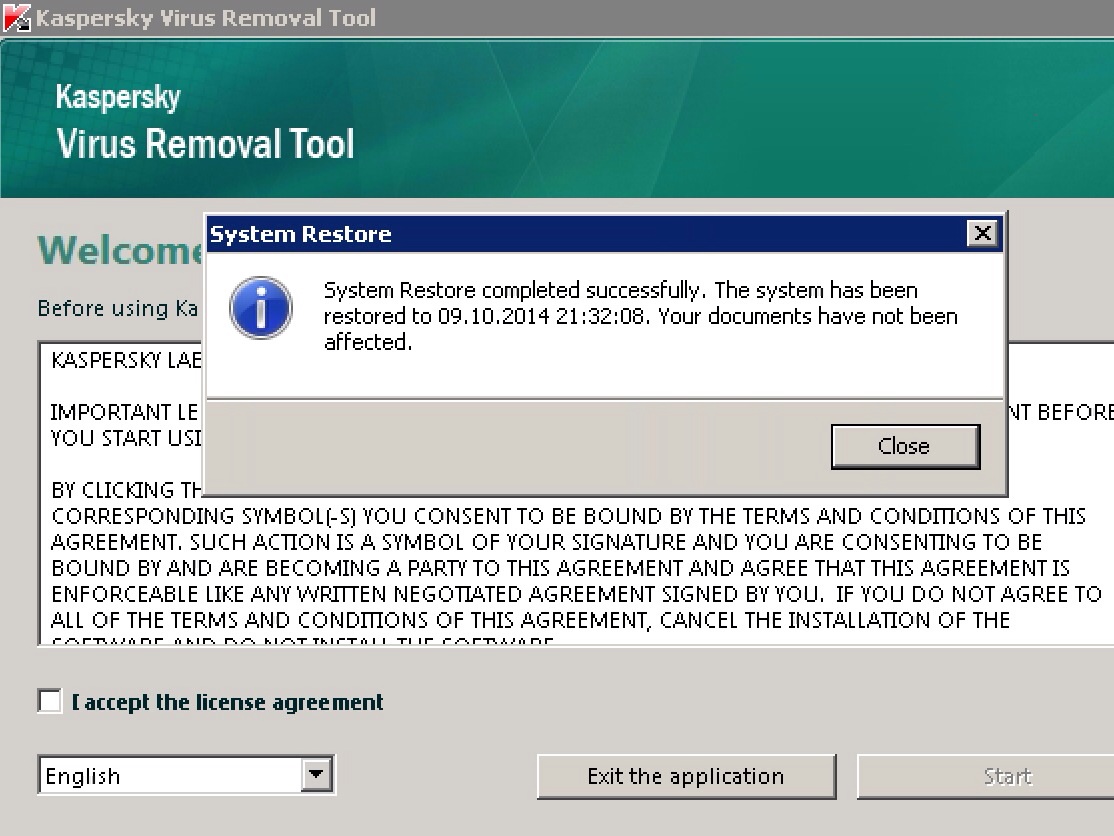Click the 'System Restore completed successfully' message
The height and width of the screenshot is (836, 1114).
(x=639, y=316)
